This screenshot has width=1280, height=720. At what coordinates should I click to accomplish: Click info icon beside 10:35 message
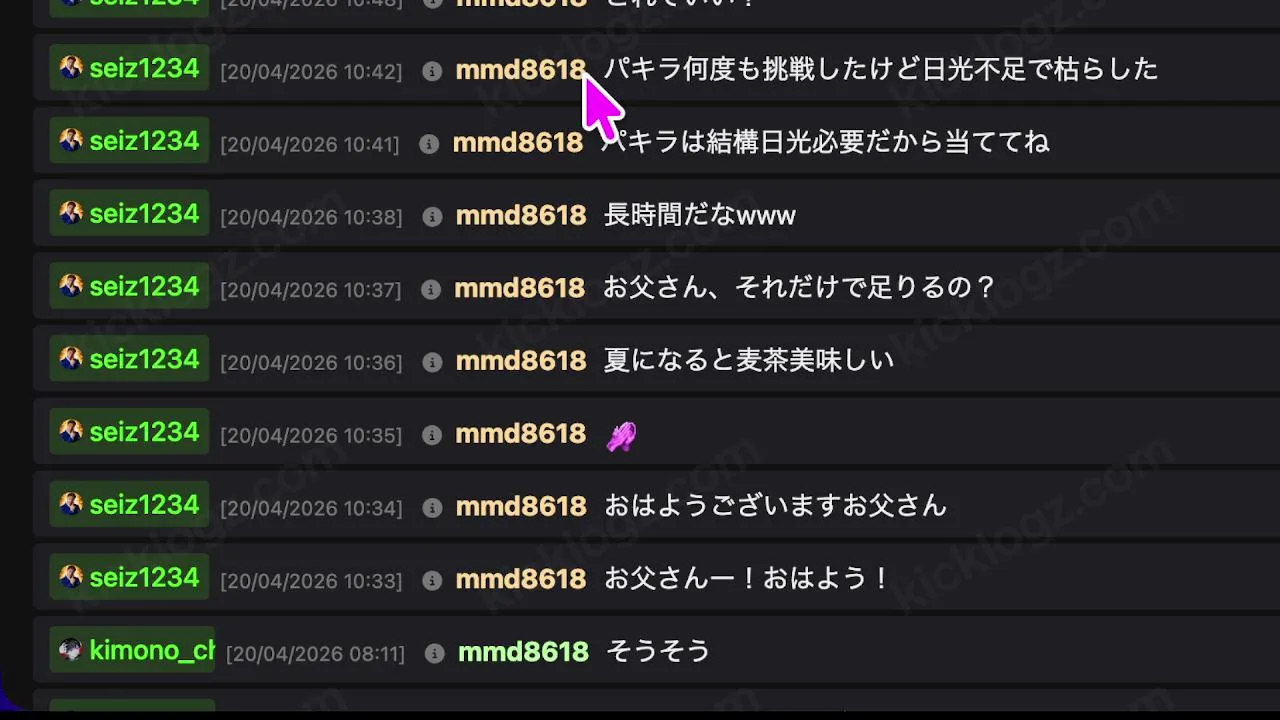(x=432, y=435)
